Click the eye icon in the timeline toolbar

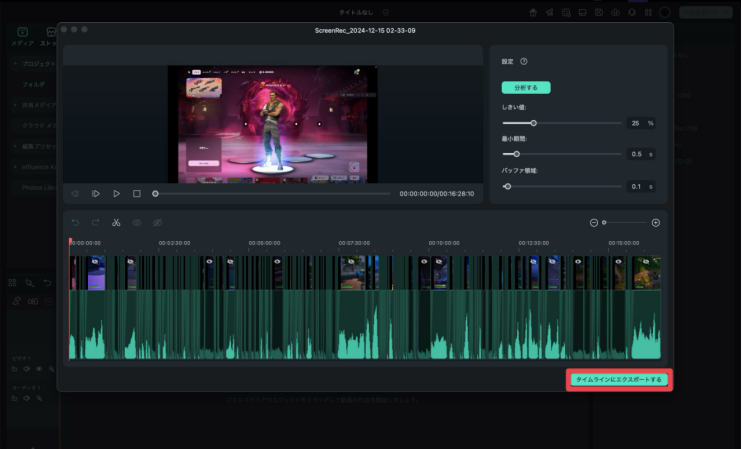pos(137,222)
